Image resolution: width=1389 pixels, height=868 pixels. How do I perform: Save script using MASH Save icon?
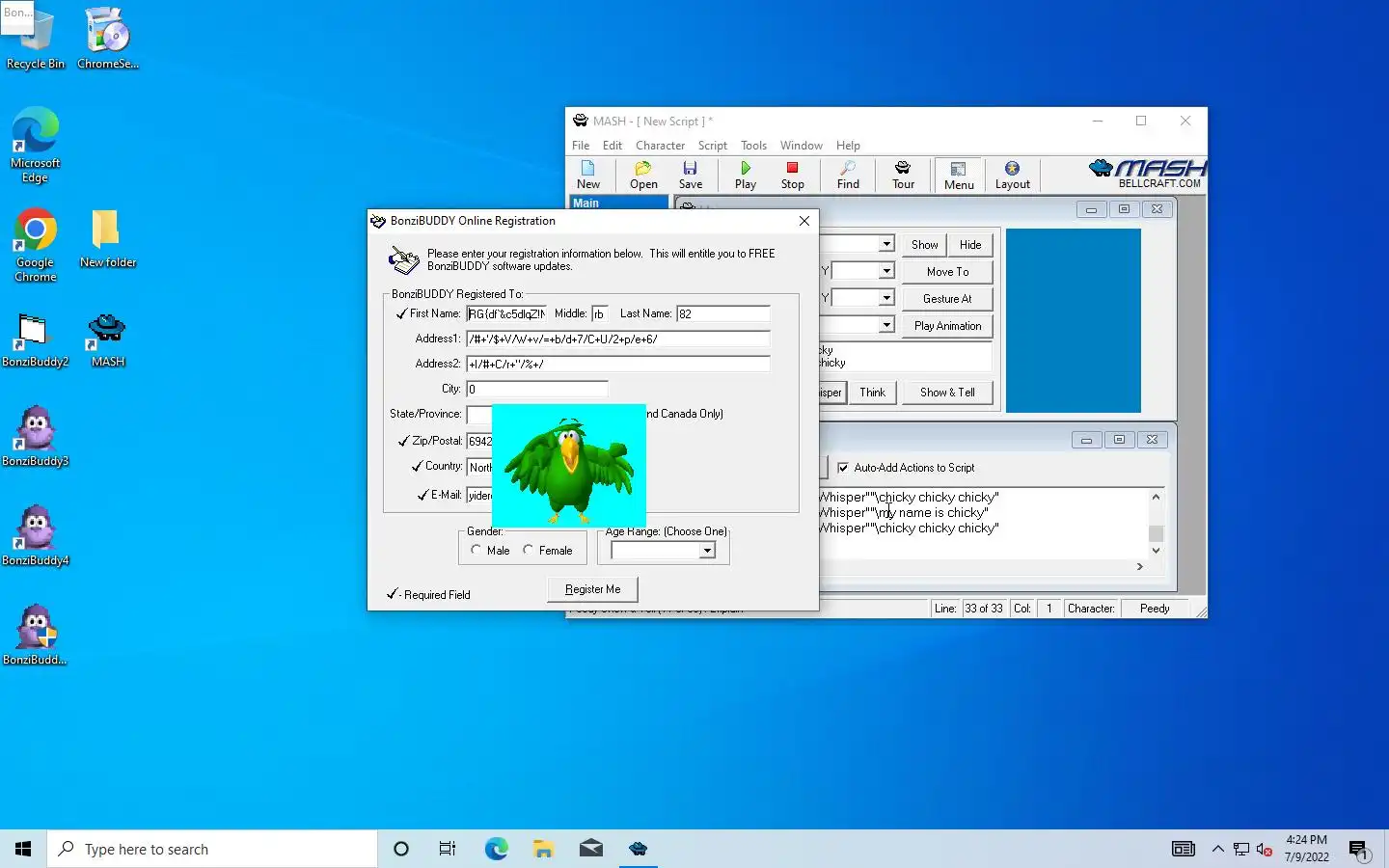691,176
